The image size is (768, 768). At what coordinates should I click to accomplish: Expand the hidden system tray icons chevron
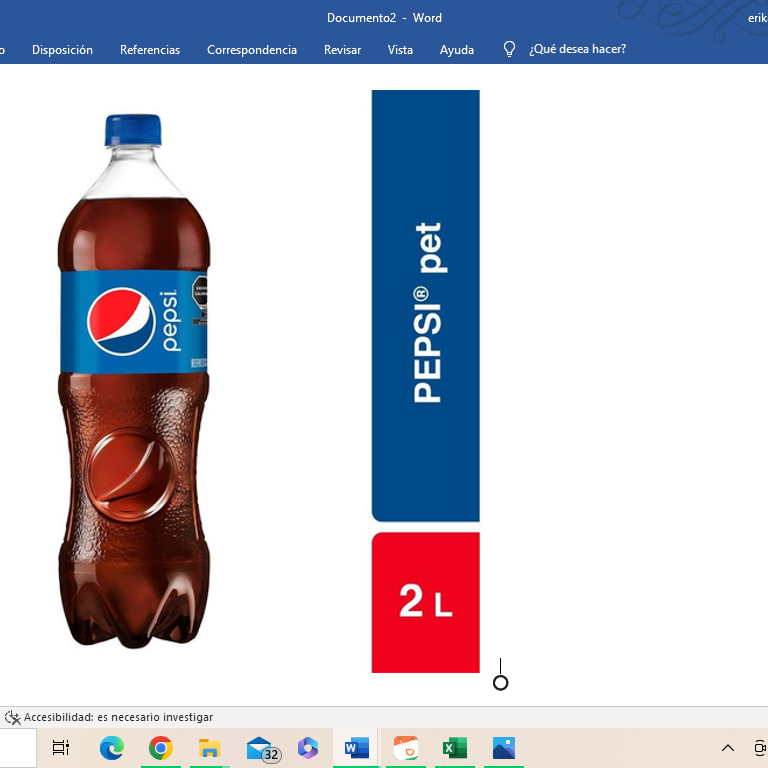728,748
